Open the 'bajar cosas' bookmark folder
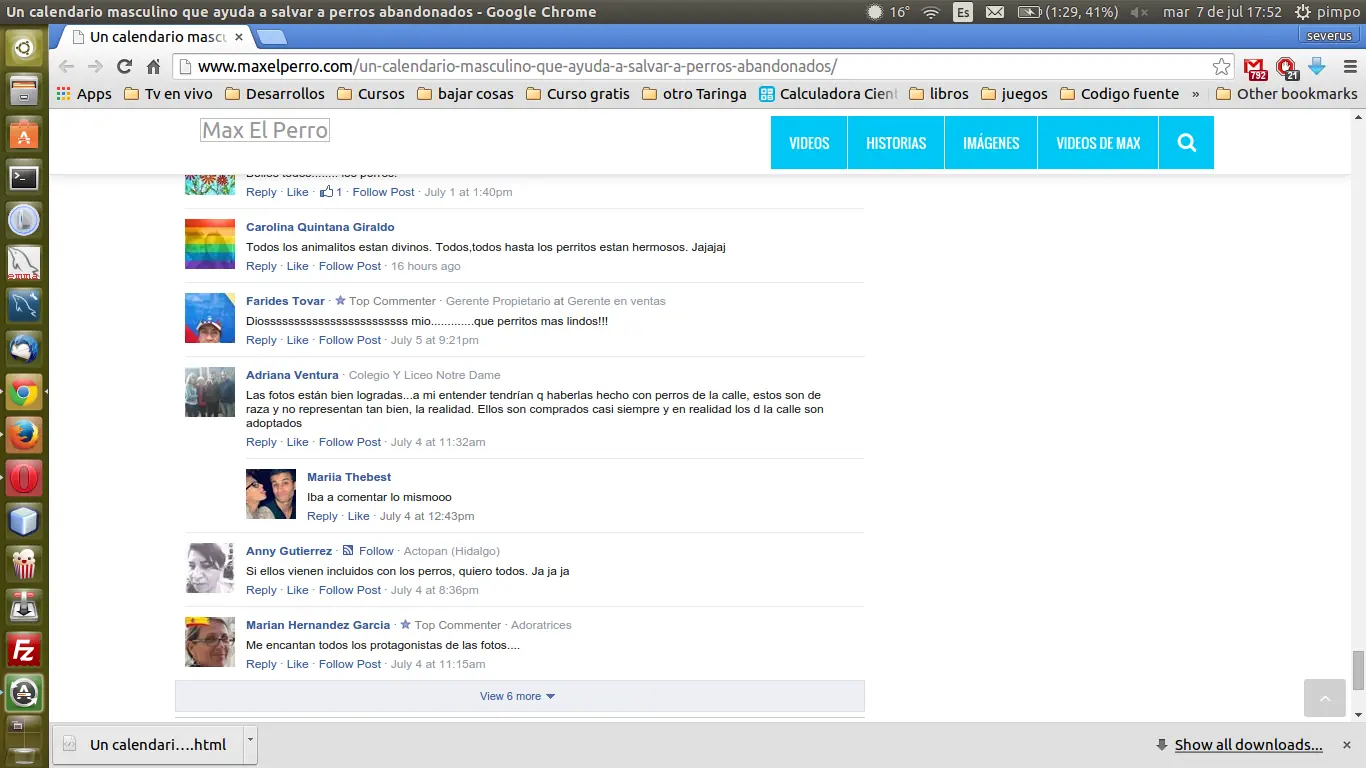 (465, 94)
